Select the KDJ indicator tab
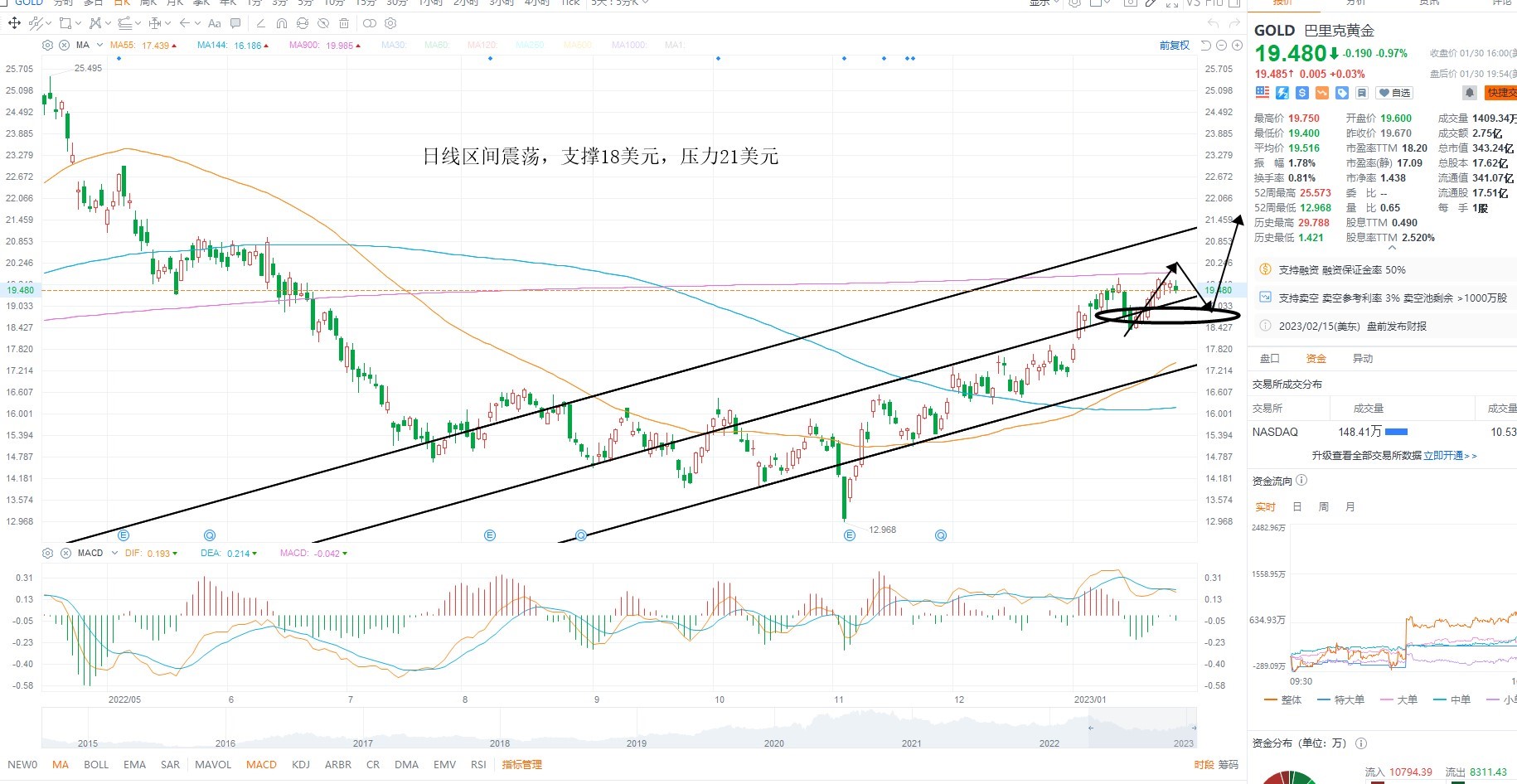This screenshot has height=784, width=1517. (x=301, y=764)
